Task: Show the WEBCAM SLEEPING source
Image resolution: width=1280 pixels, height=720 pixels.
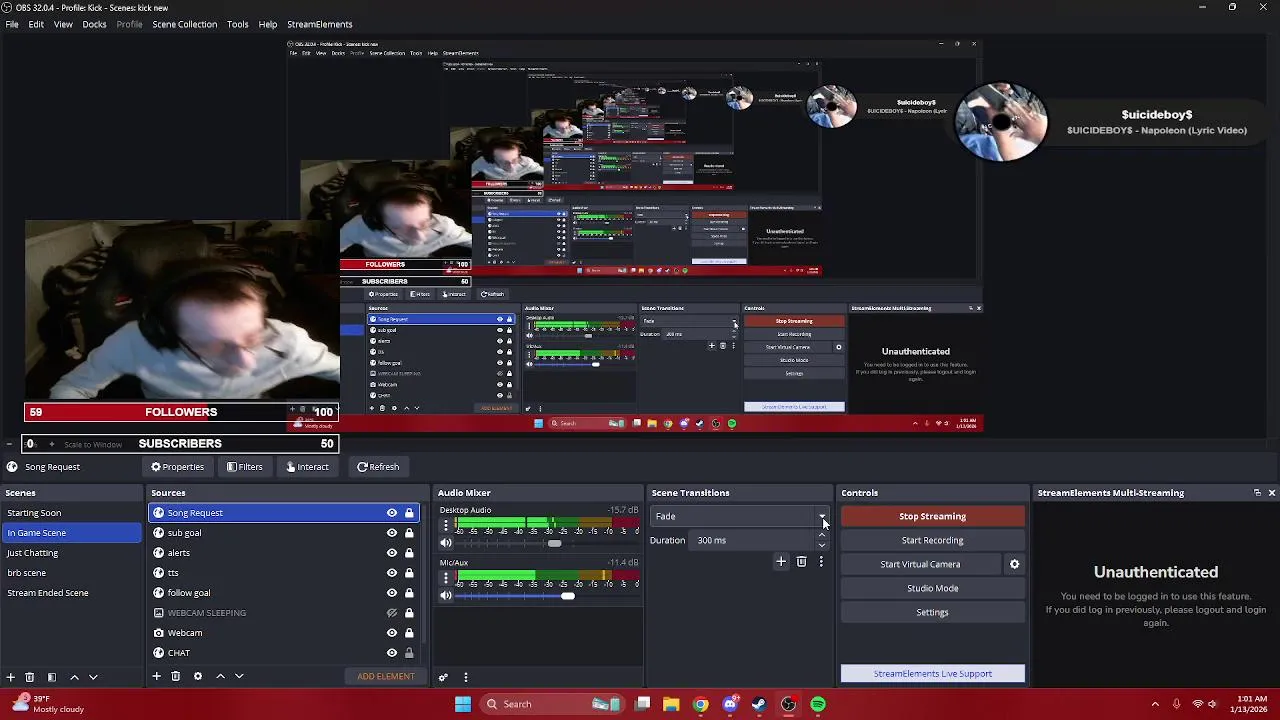Action: click(392, 613)
